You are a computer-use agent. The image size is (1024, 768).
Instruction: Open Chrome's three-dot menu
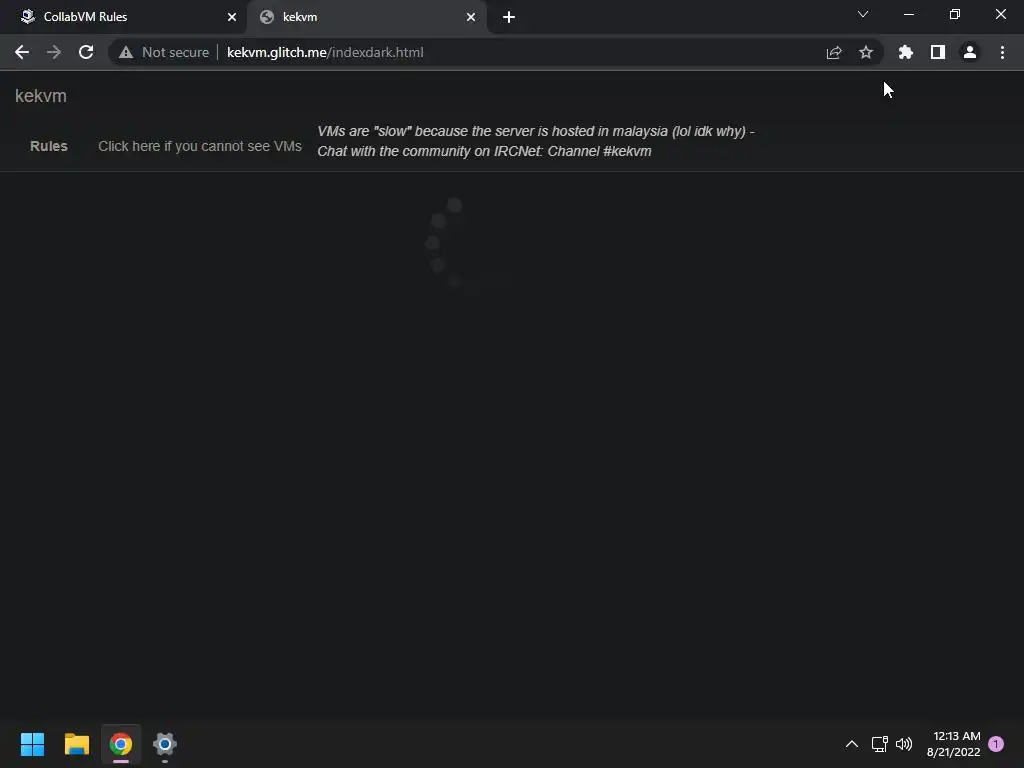point(1002,52)
